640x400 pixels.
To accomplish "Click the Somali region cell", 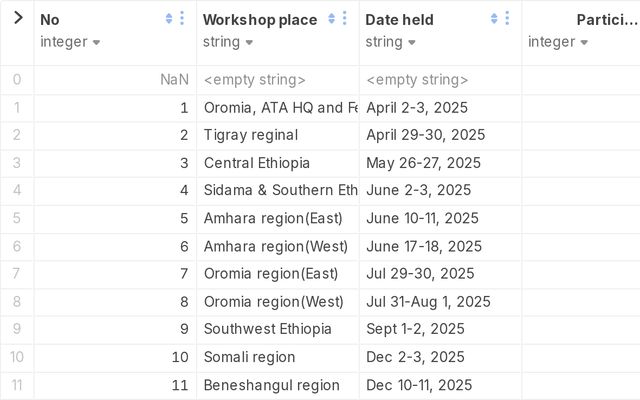I will [x=250, y=357].
